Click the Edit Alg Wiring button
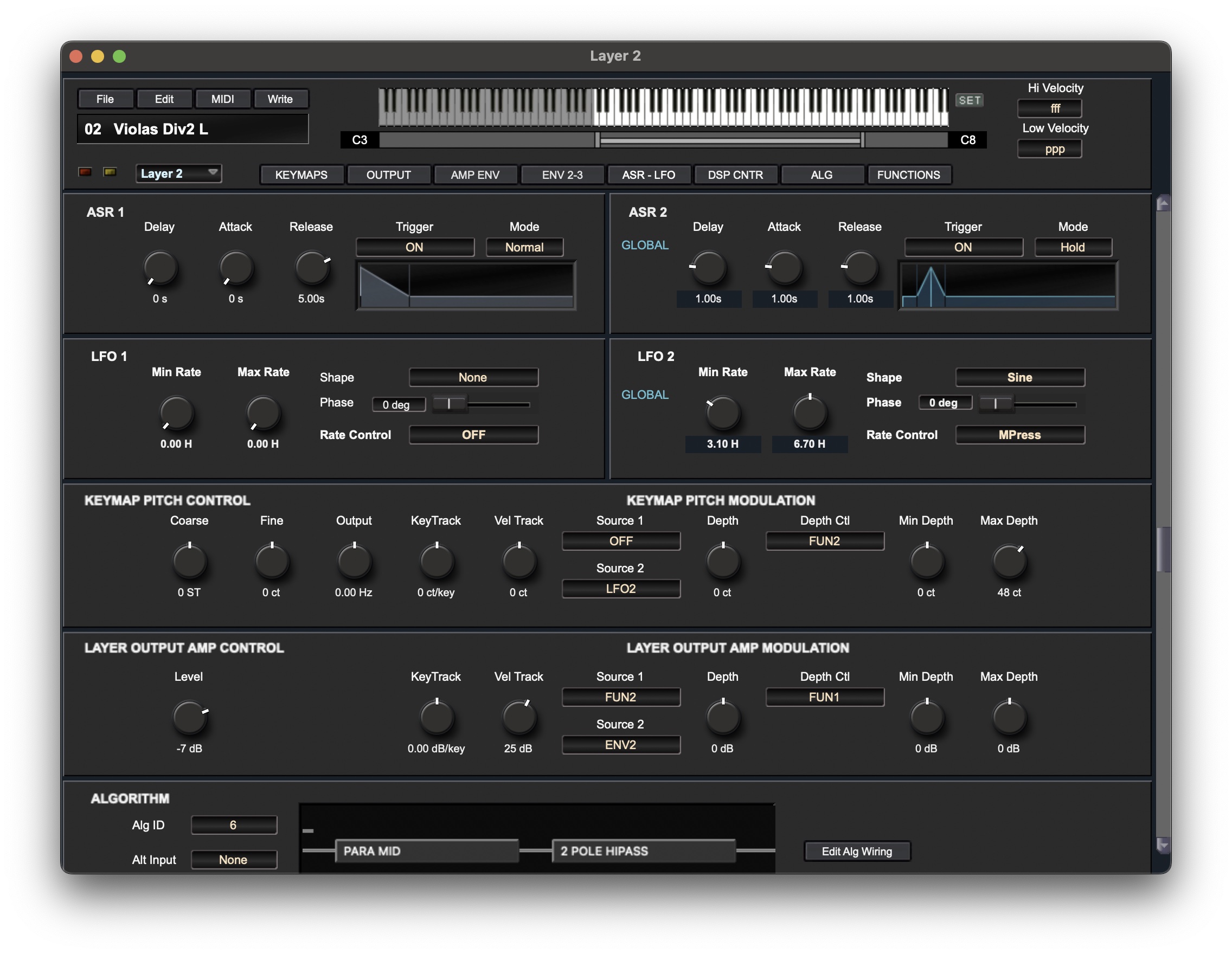The height and width of the screenshot is (954, 1232). pyautogui.click(x=856, y=852)
